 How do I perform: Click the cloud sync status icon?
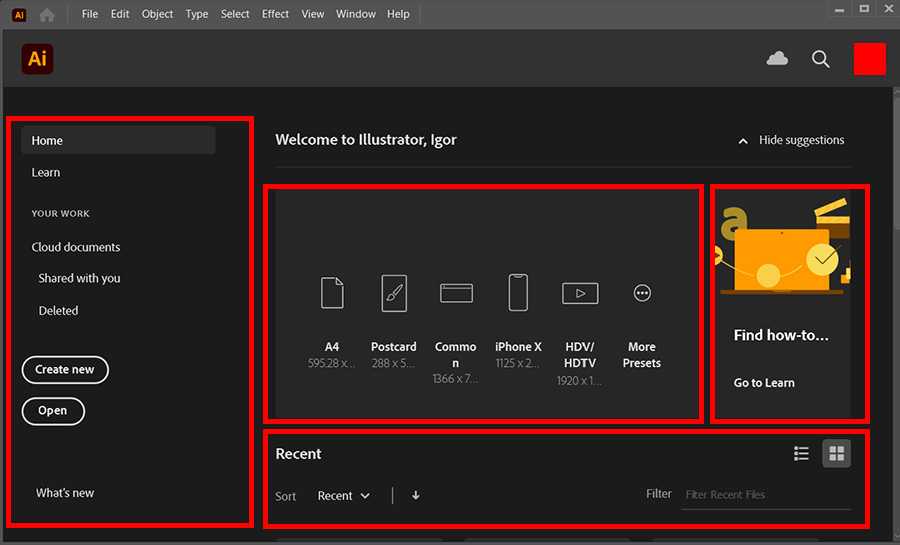777,59
